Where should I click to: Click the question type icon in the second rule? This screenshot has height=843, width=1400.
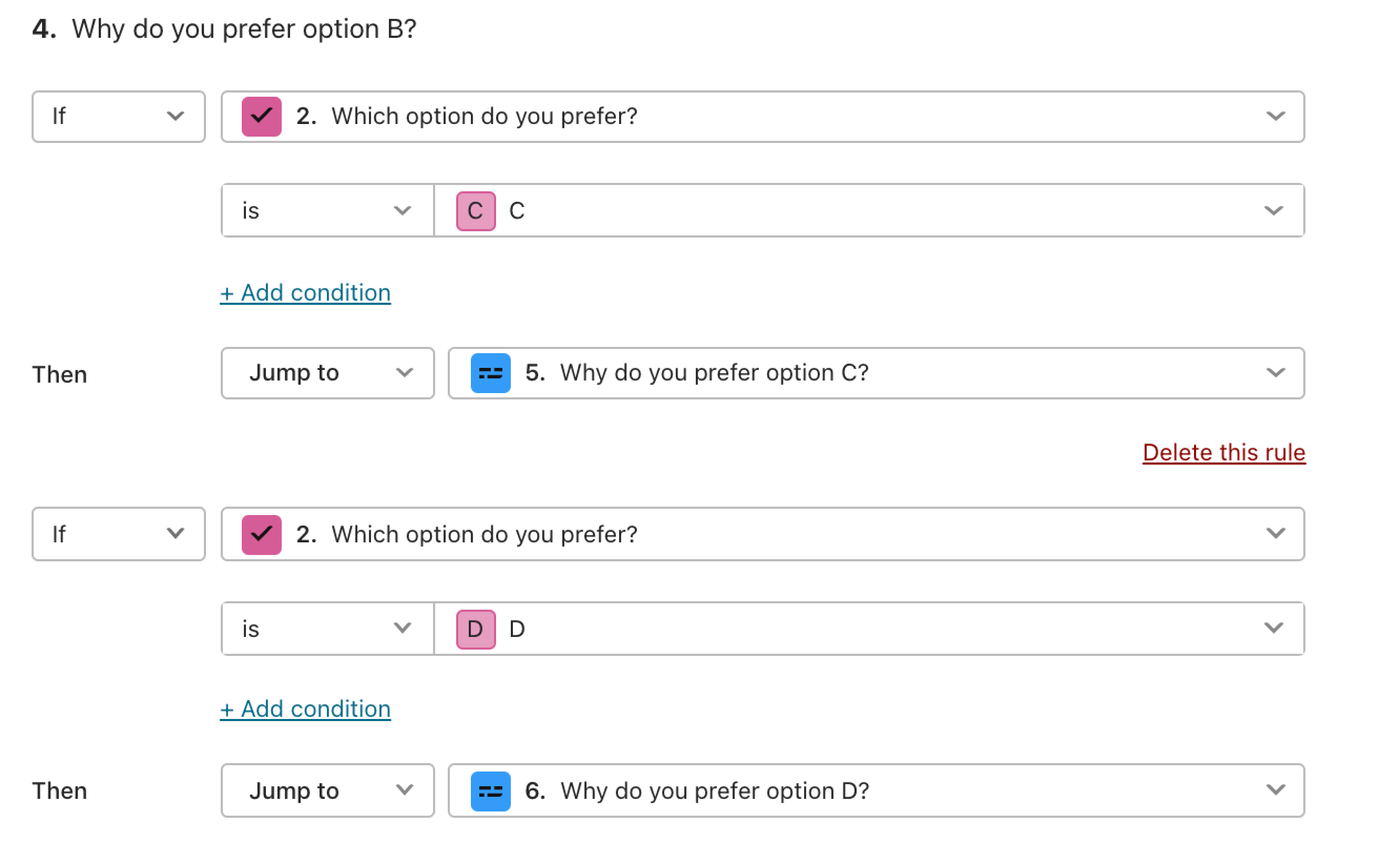(x=261, y=534)
